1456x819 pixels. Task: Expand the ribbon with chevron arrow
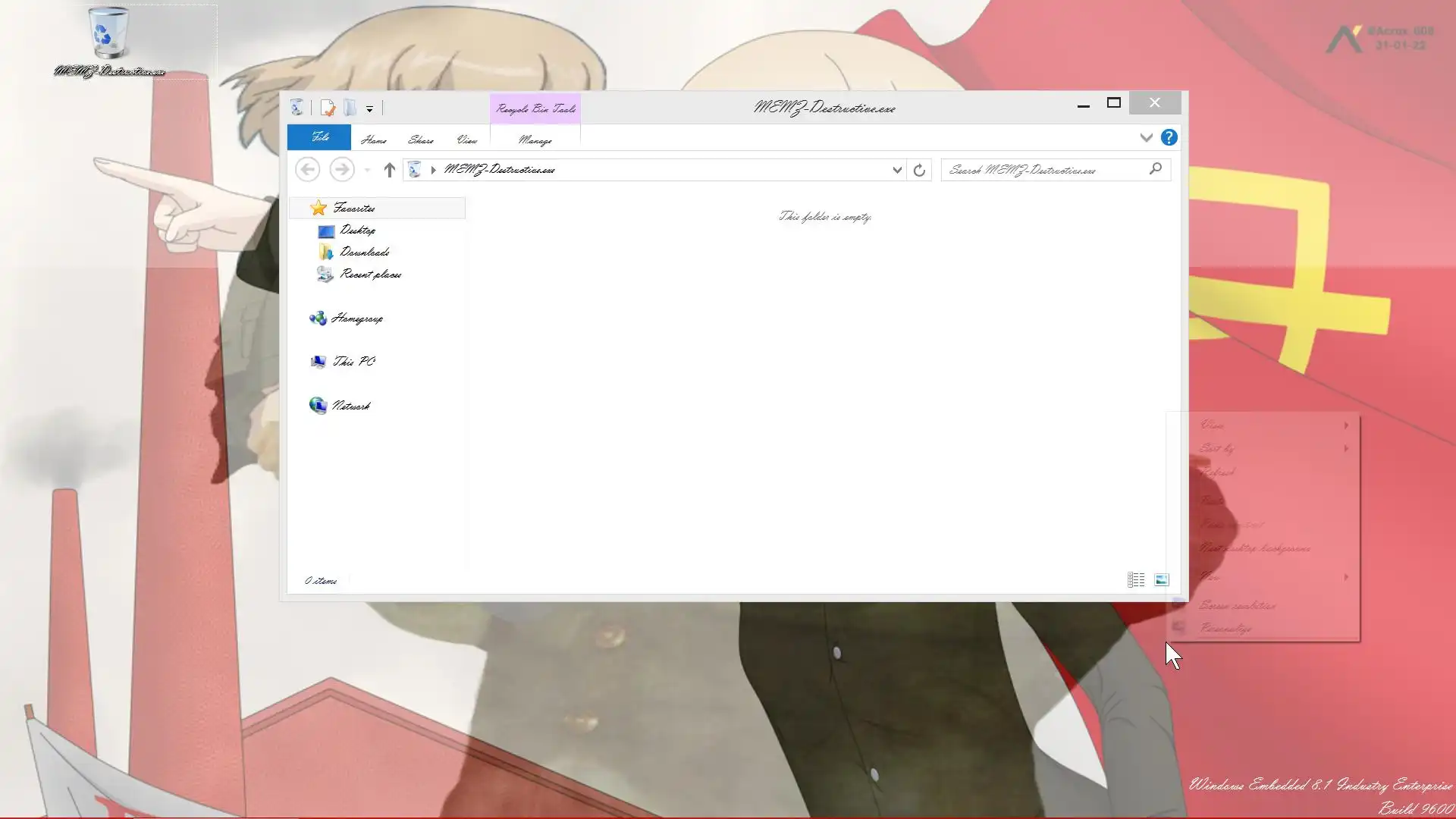click(1146, 137)
